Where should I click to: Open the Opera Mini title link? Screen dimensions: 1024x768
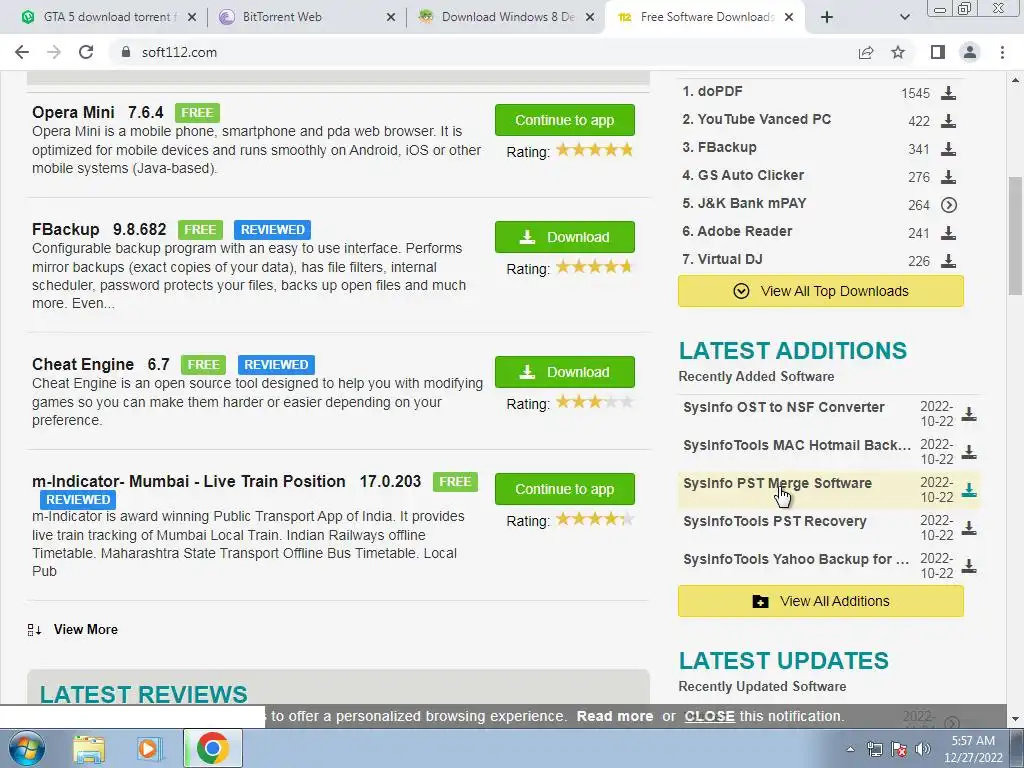coord(73,112)
